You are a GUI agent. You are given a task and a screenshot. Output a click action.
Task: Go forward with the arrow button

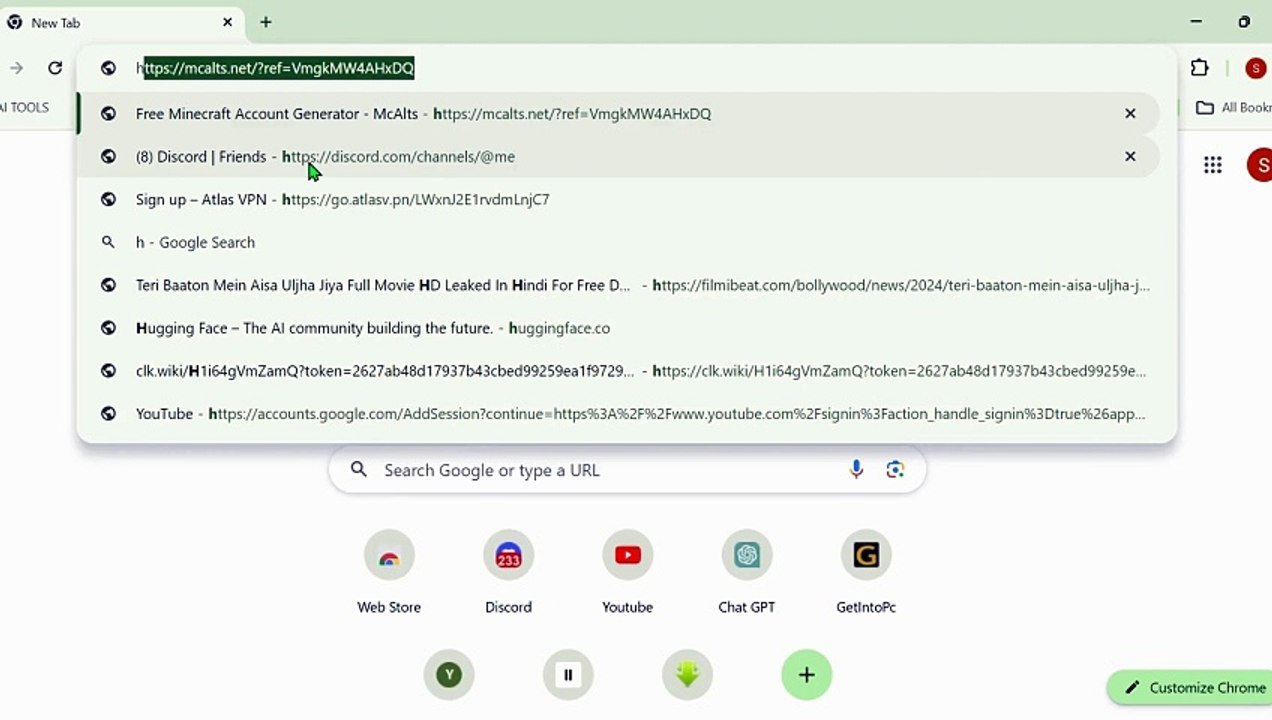coord(17,68)
